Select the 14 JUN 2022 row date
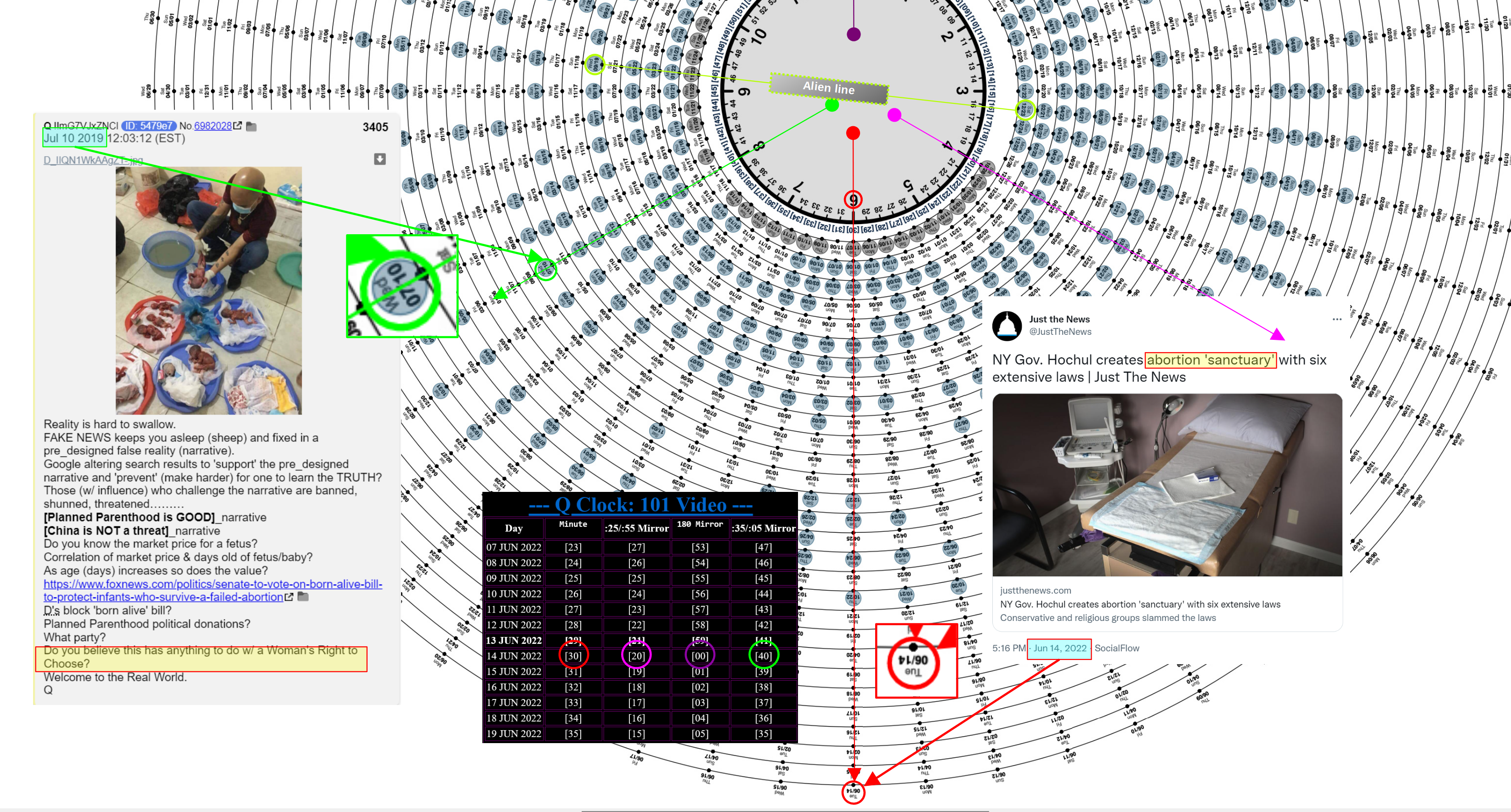The image size is (1511, 812). pos(514,656)
